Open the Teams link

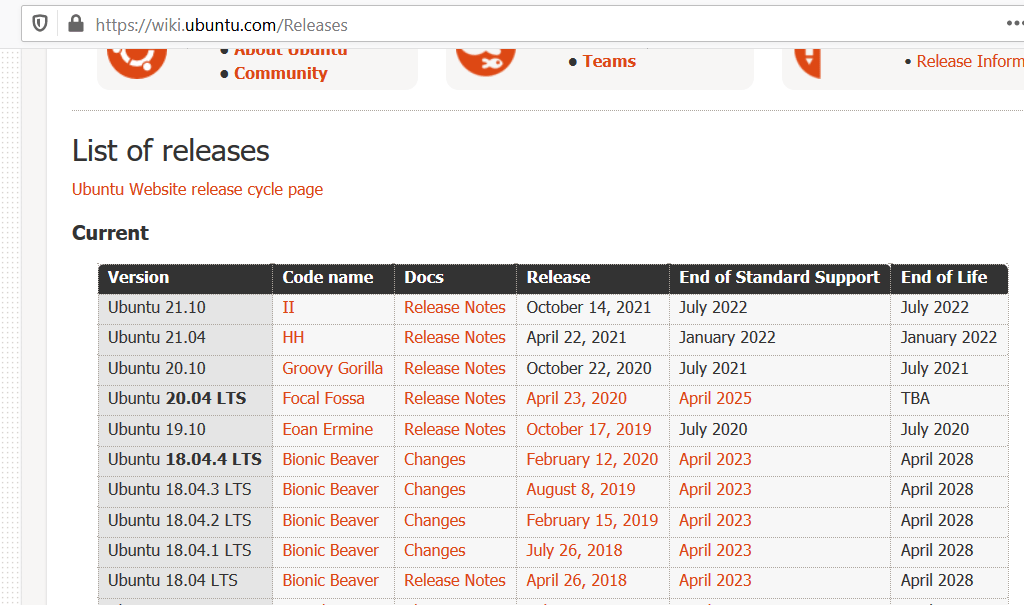(609, 61)
